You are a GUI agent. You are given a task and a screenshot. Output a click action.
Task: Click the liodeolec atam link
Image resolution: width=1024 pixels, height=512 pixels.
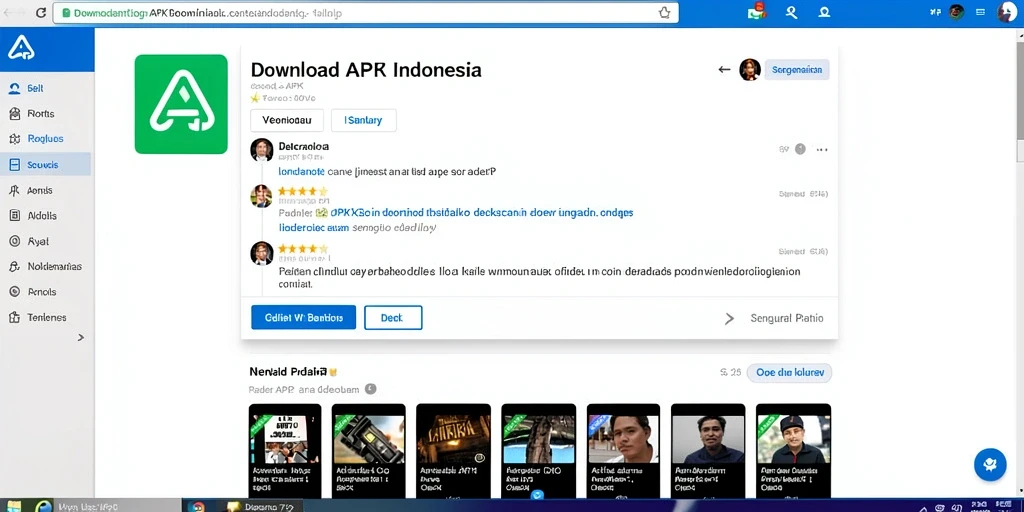pos(313,228)
